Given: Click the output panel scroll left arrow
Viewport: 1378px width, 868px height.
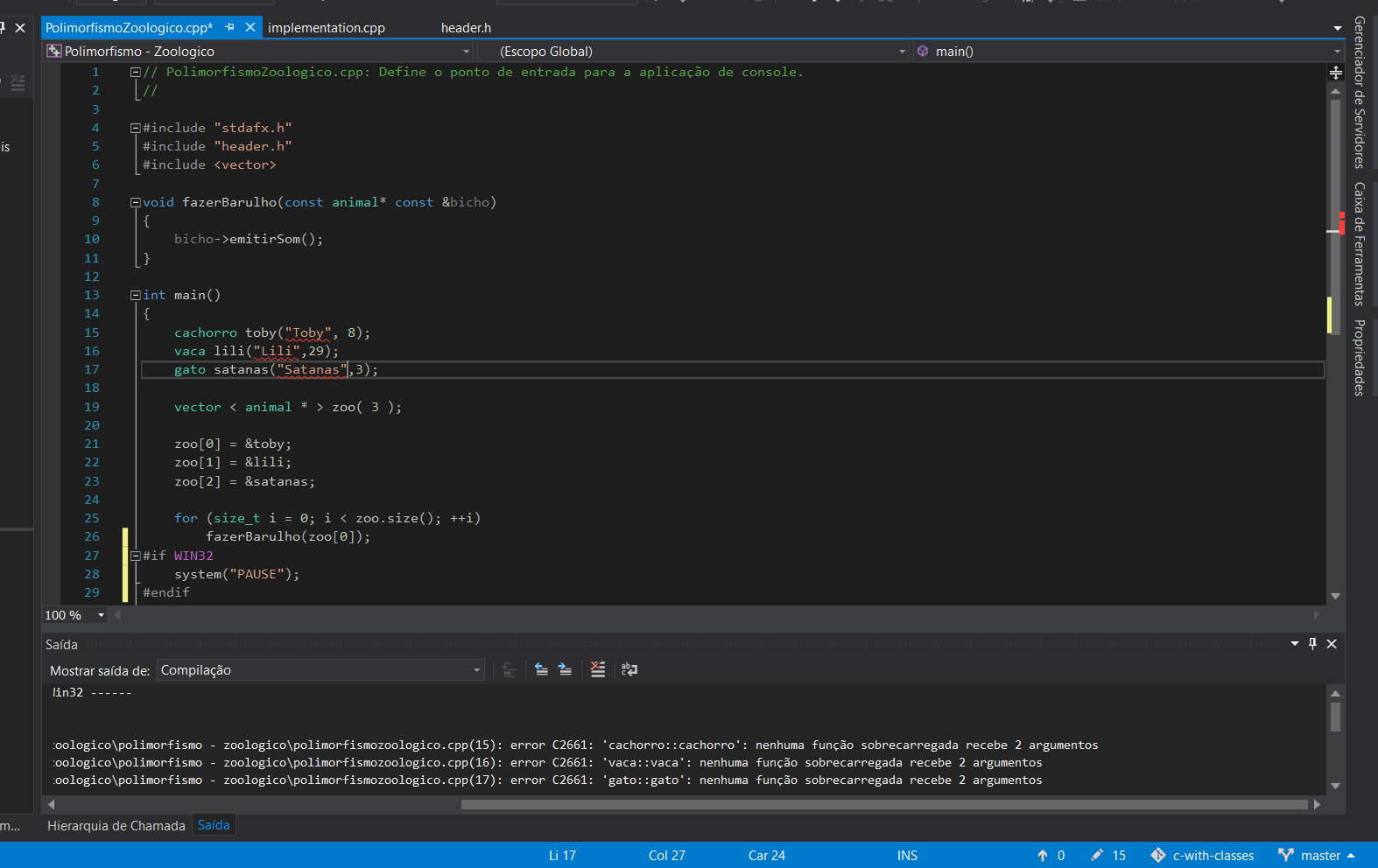Looking at the screenshot, I should click(51, 804).
